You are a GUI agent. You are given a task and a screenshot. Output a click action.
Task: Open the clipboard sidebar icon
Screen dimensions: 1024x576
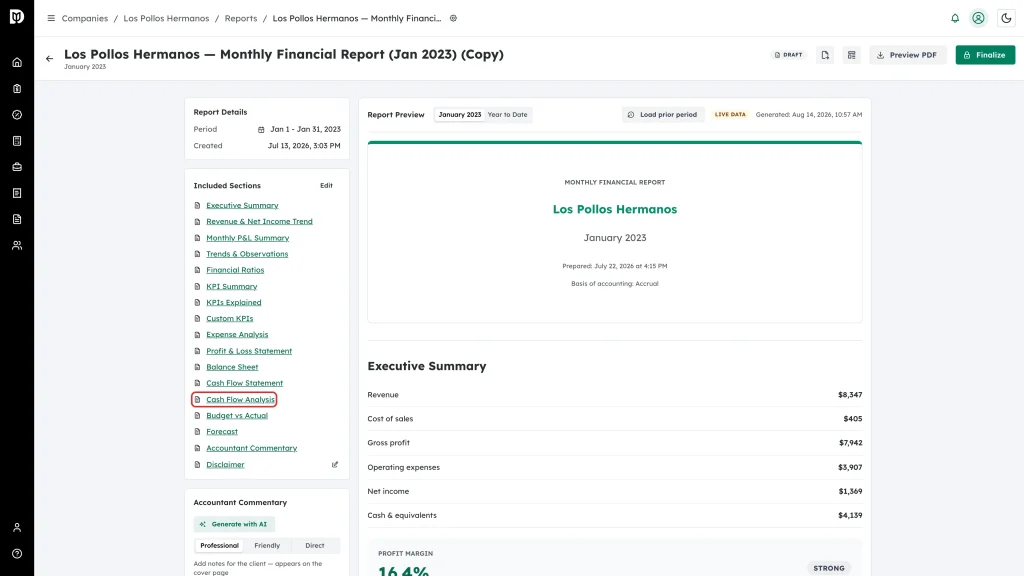tap(17, 89)
